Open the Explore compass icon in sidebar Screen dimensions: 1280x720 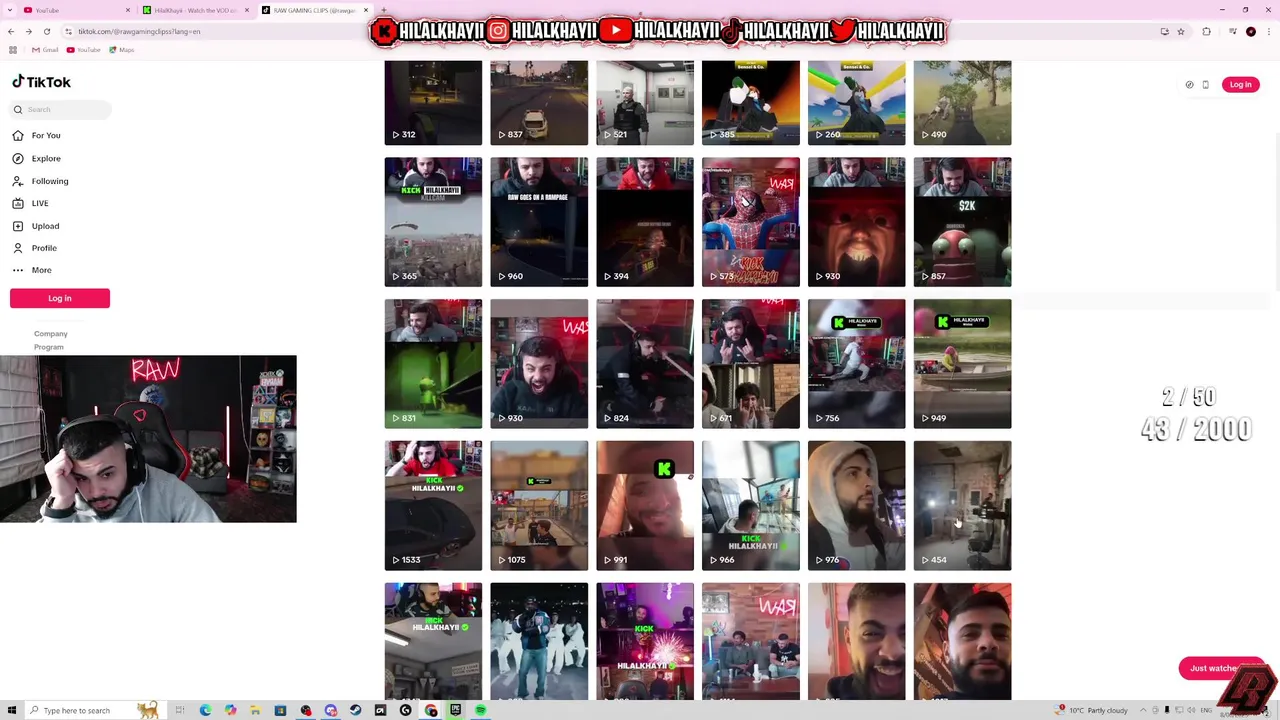click(x=18, y=158)
